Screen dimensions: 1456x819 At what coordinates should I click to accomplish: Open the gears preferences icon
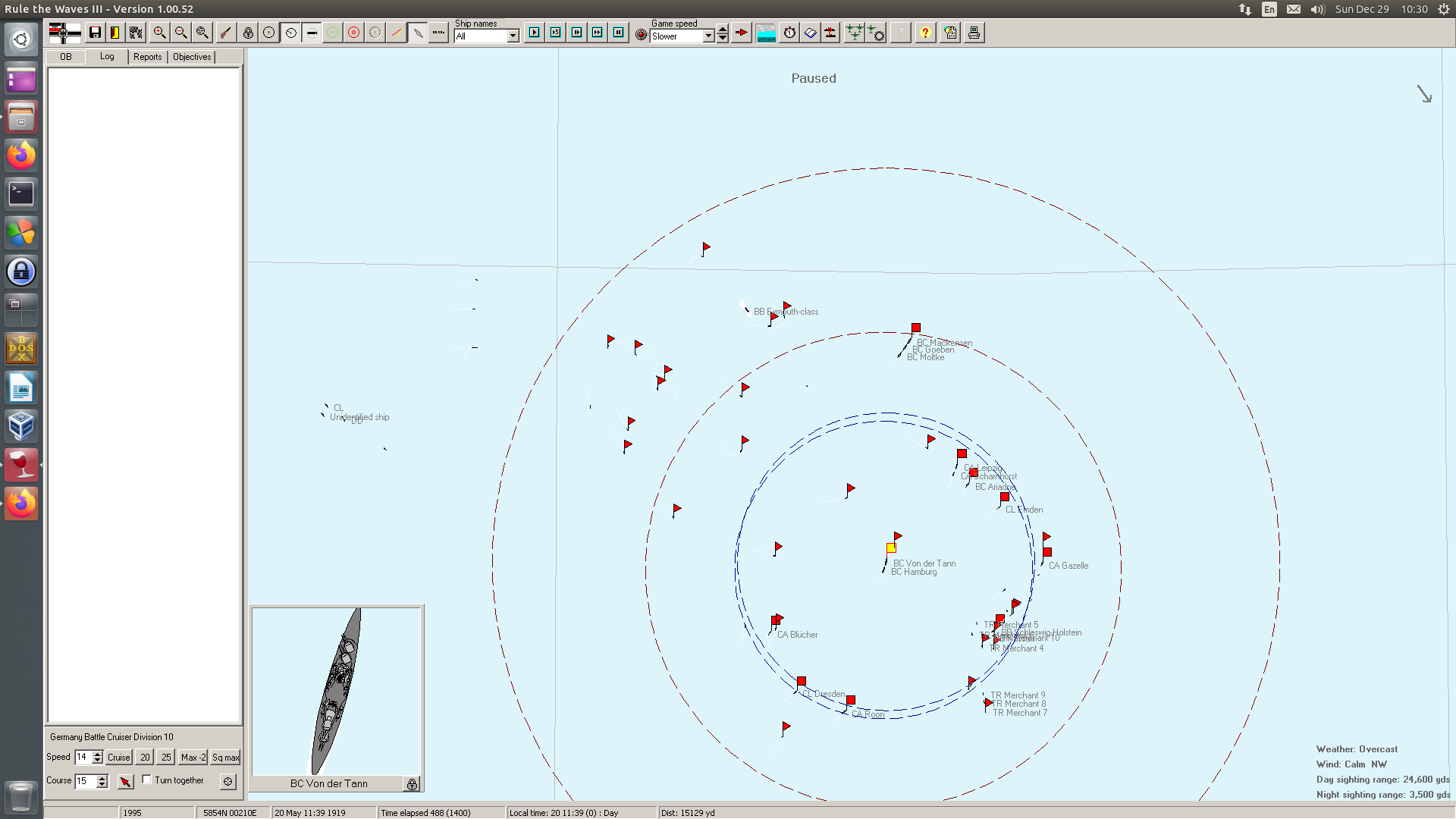point(136,33)
